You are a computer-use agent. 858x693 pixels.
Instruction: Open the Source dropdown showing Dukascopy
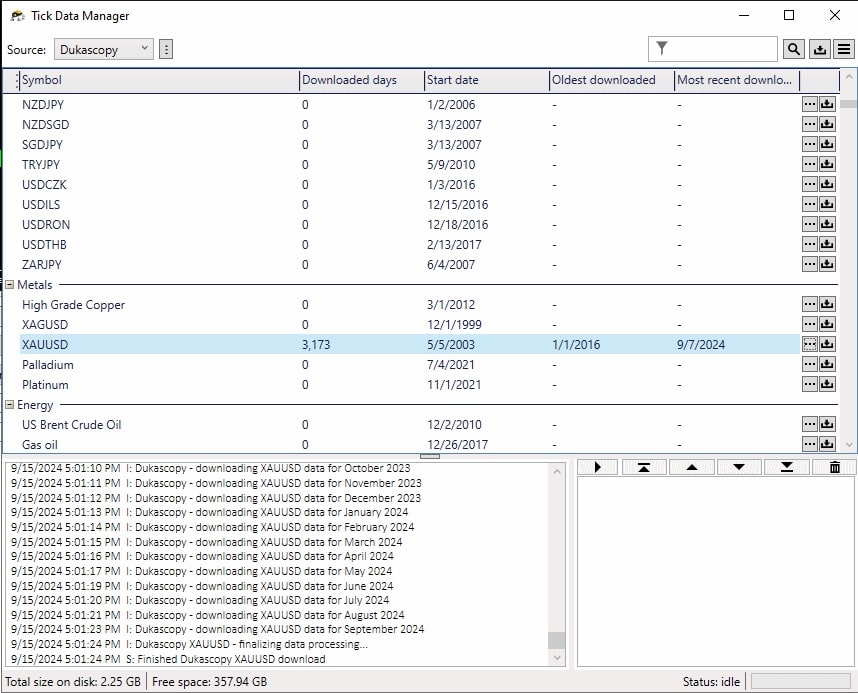coord(103,49)
